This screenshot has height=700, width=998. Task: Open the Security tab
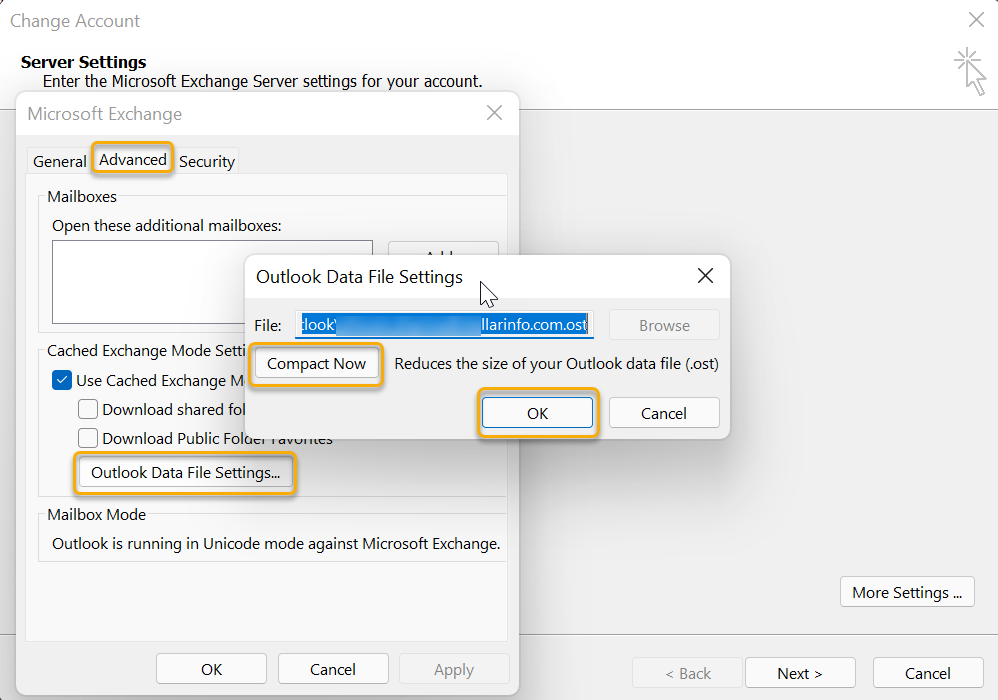(206, 161)
